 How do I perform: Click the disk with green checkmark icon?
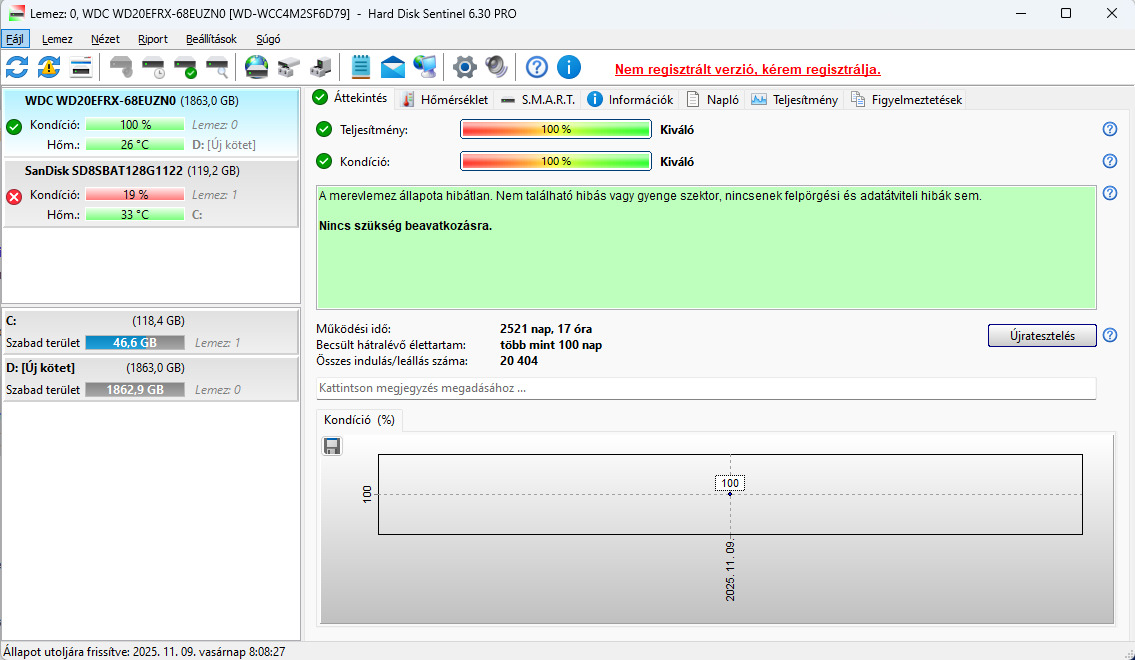click(186, 67)
